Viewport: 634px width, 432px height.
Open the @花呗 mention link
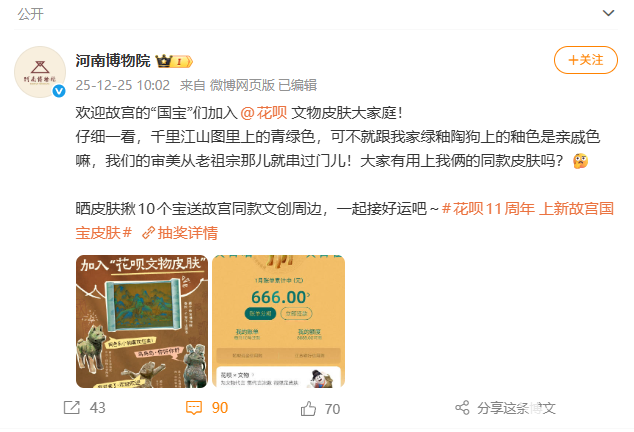[x=264, y=113]
